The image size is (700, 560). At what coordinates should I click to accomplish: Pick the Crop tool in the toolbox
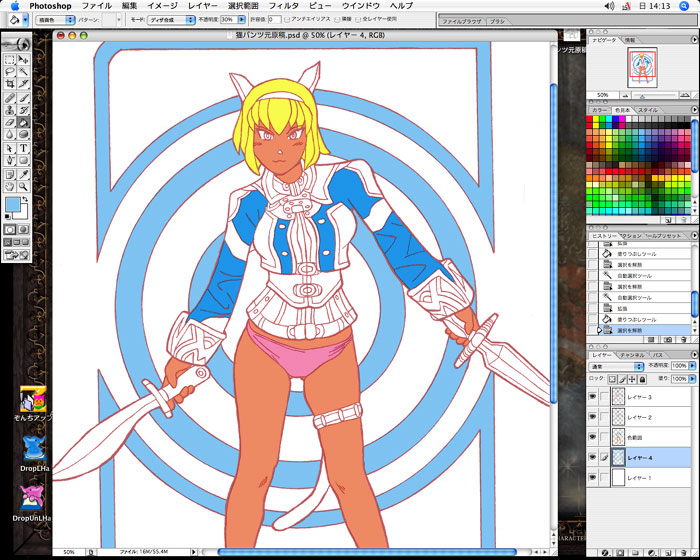[x=9, y=85]
